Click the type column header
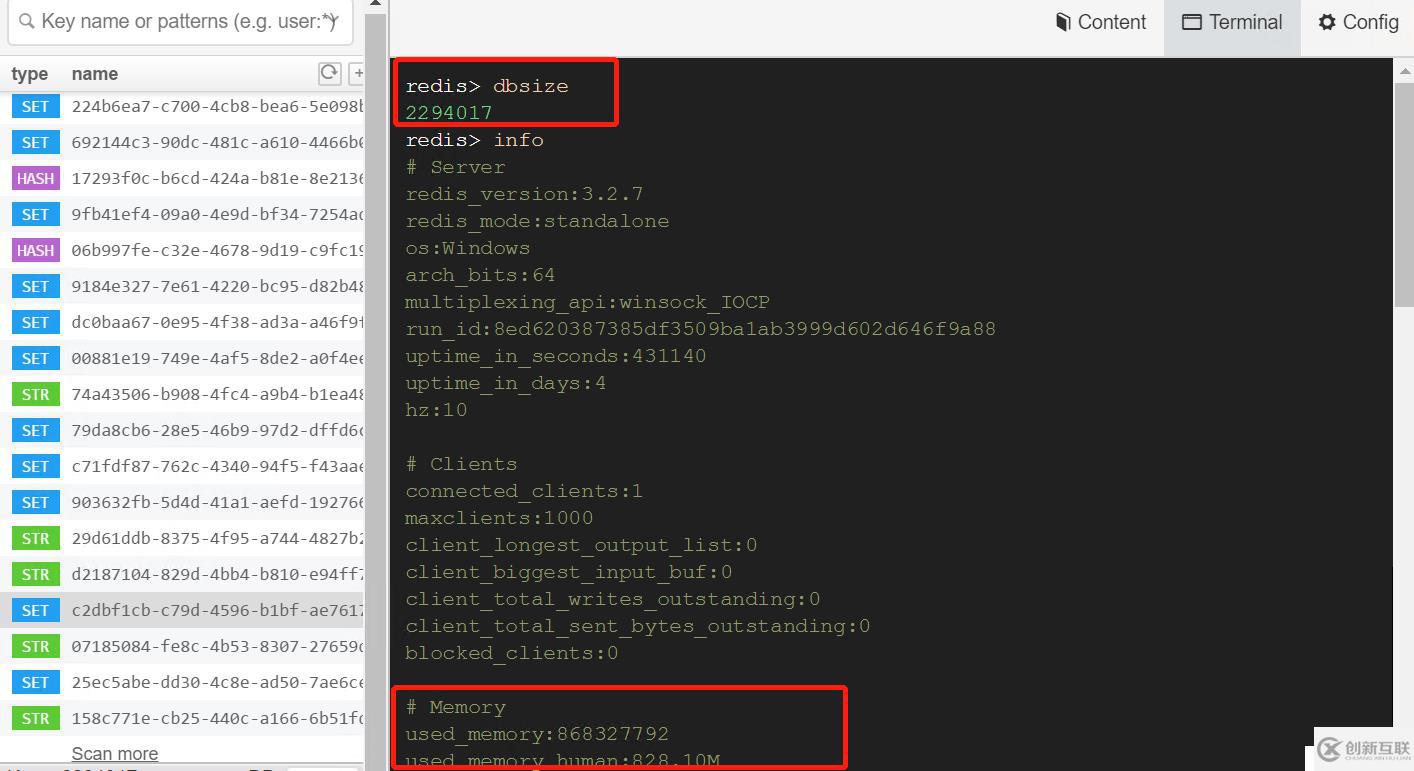Screen dimensions: 1414x771 (x=30, y=74)
